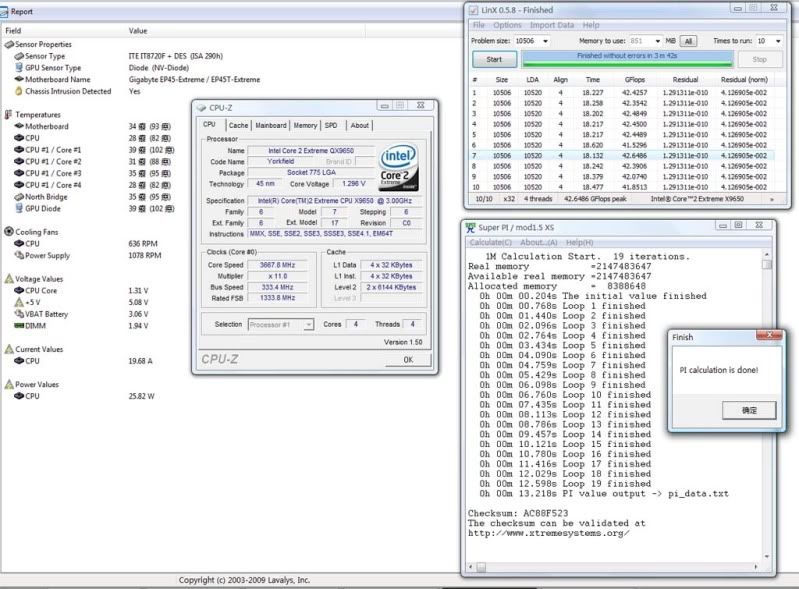Click the Chassis Intrusion Detected icon

pos(19,91)
